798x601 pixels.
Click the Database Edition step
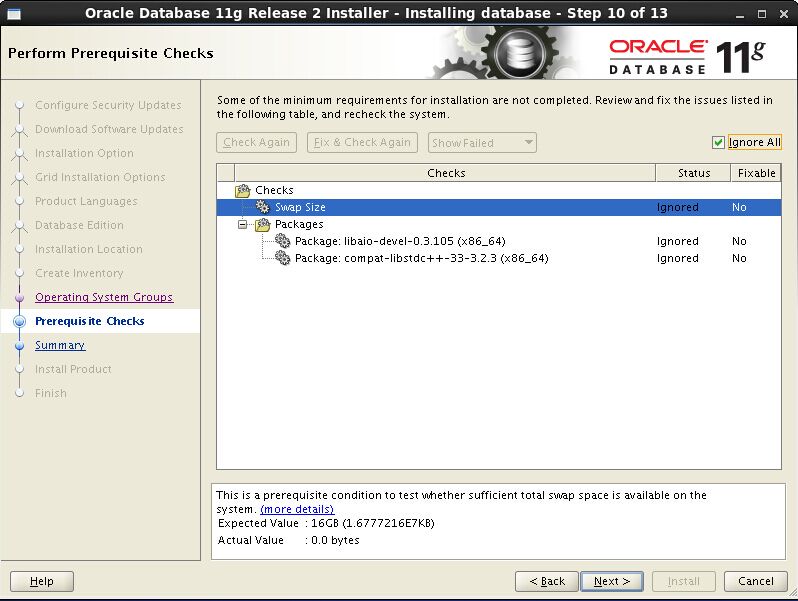(x=79, y=225)
